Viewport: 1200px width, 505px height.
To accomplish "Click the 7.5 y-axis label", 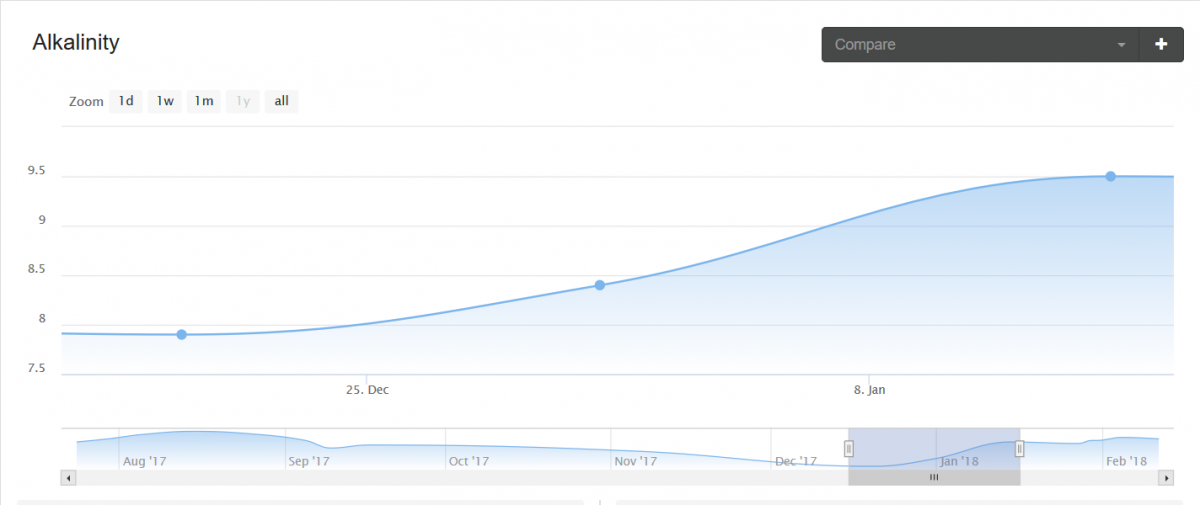I will pyautogui.click(x=37, y=369).
